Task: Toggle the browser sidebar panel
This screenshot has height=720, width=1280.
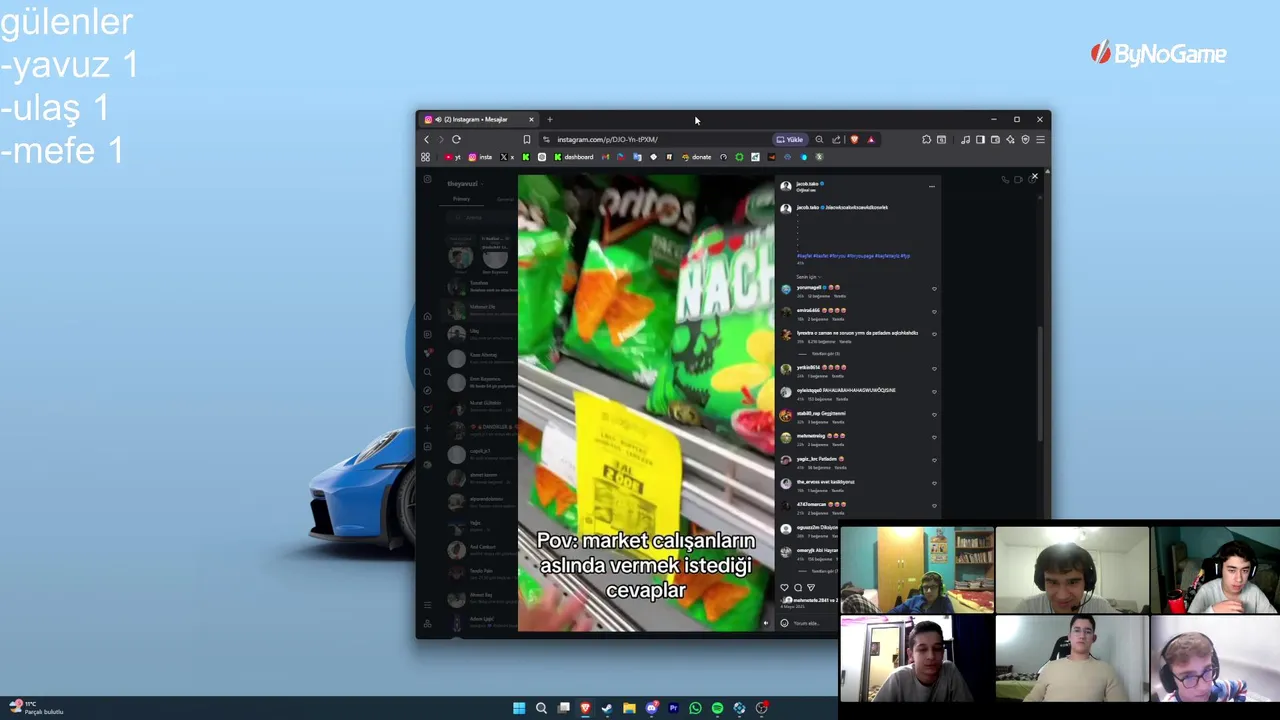Action: pos(980,139)
